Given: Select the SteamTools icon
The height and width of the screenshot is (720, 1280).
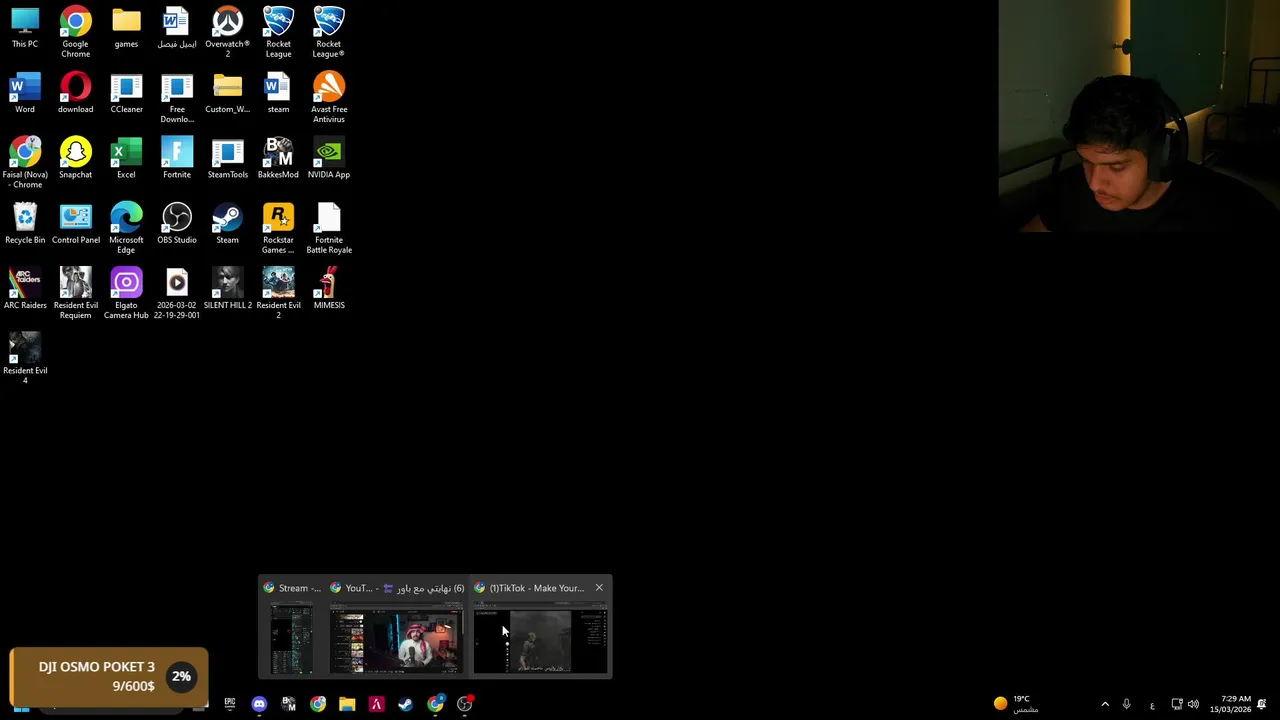Looking at the screenshot, I should click(x=227, y=159).
